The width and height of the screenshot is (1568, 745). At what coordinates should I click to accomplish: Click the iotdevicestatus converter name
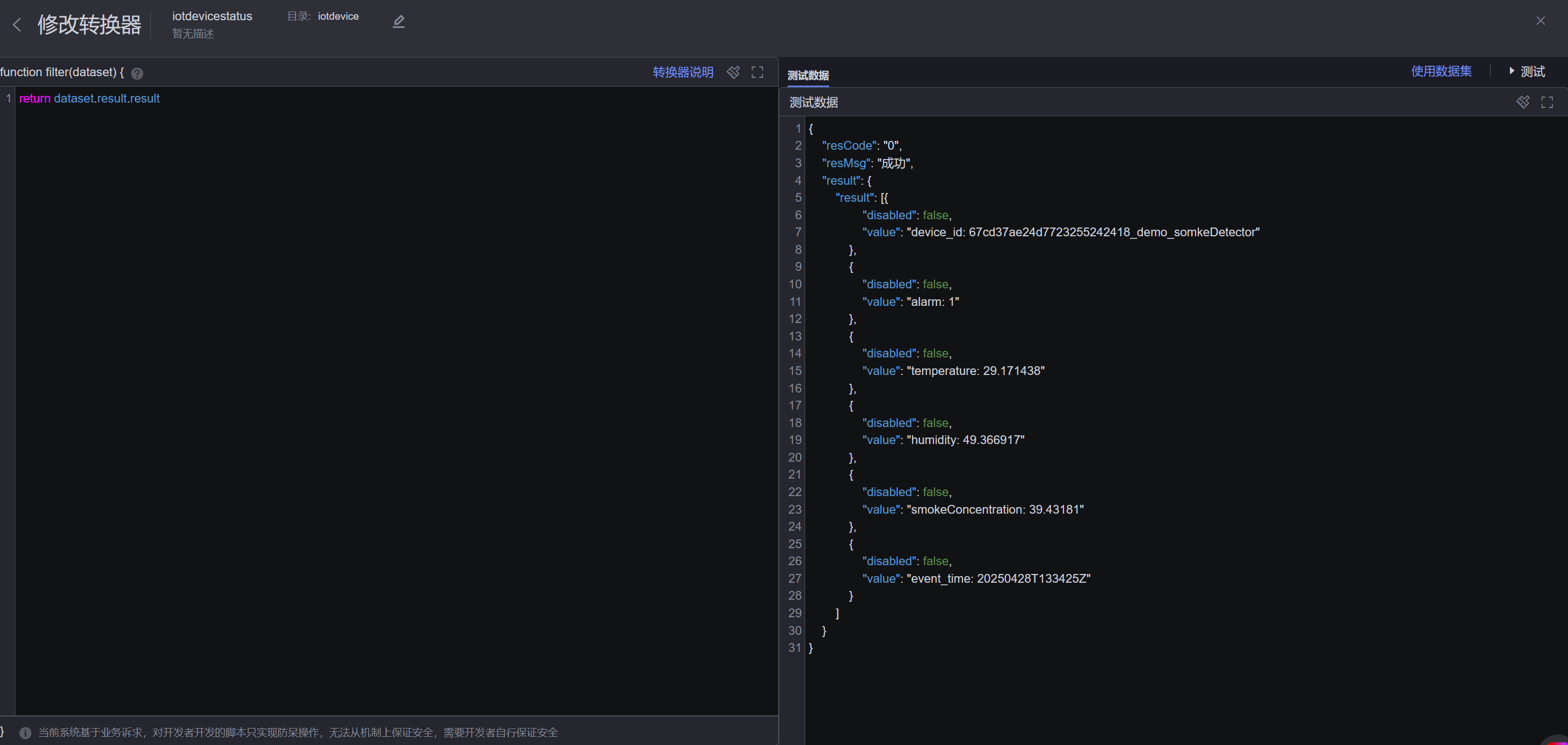pyautogui.click(x=212, y=16)
